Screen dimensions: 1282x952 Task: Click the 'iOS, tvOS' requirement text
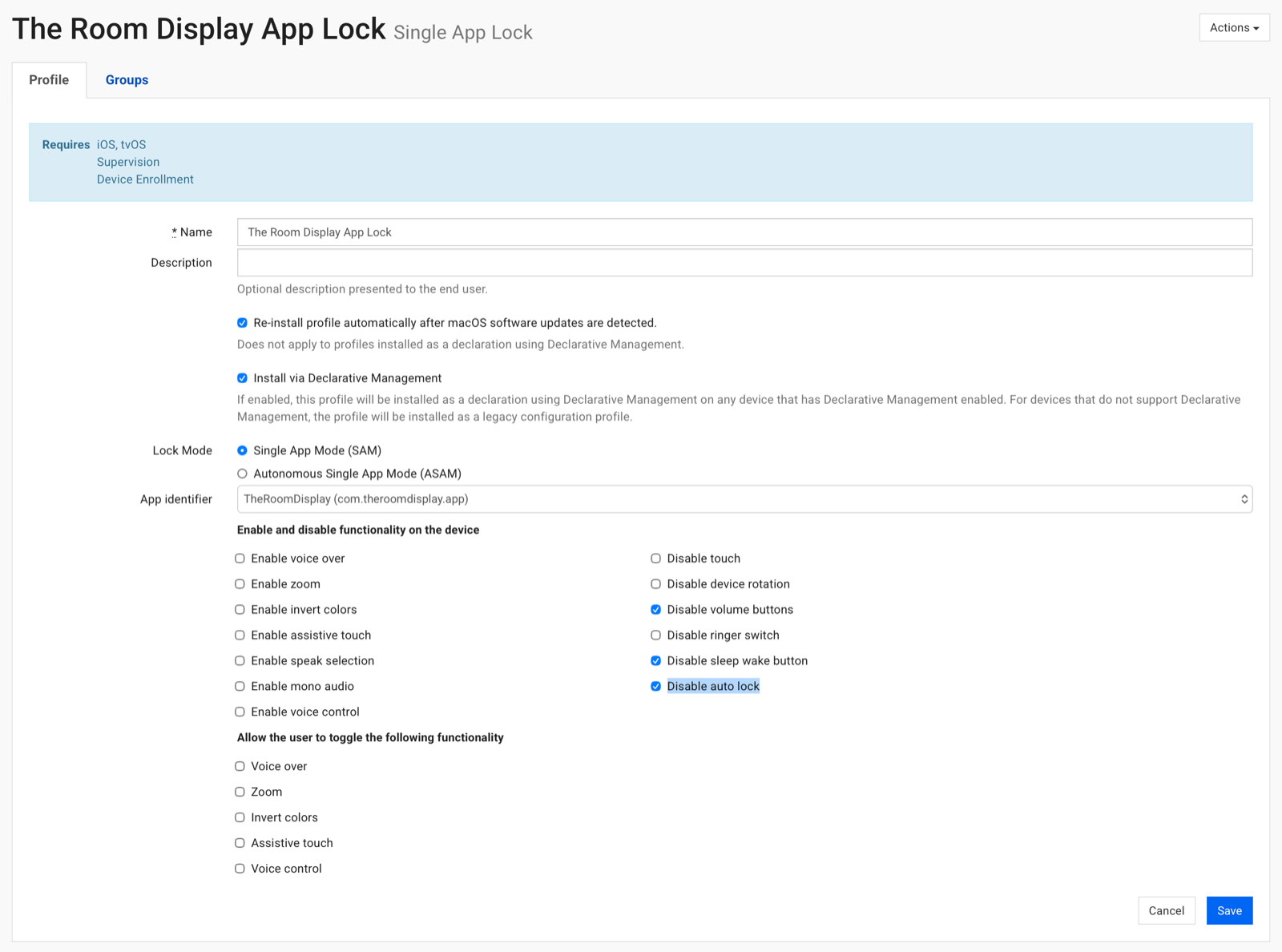[122, 145]
